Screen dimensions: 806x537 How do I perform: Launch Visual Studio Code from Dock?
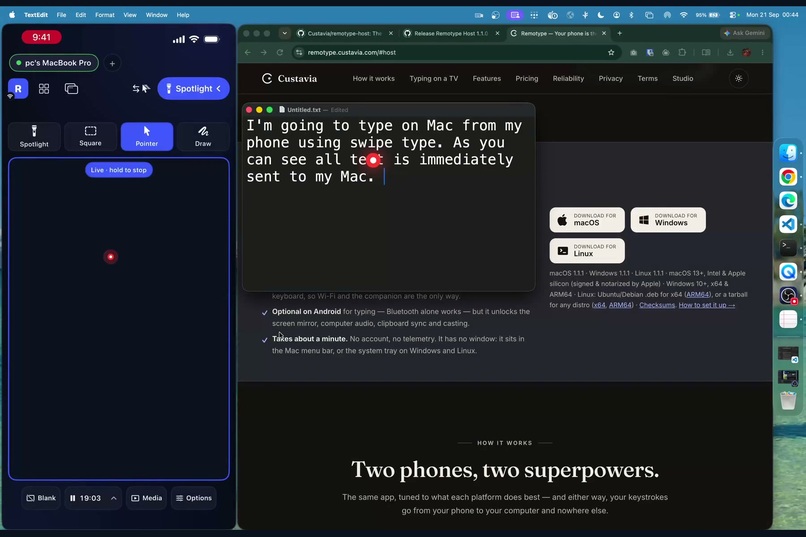tap(787, 224)
